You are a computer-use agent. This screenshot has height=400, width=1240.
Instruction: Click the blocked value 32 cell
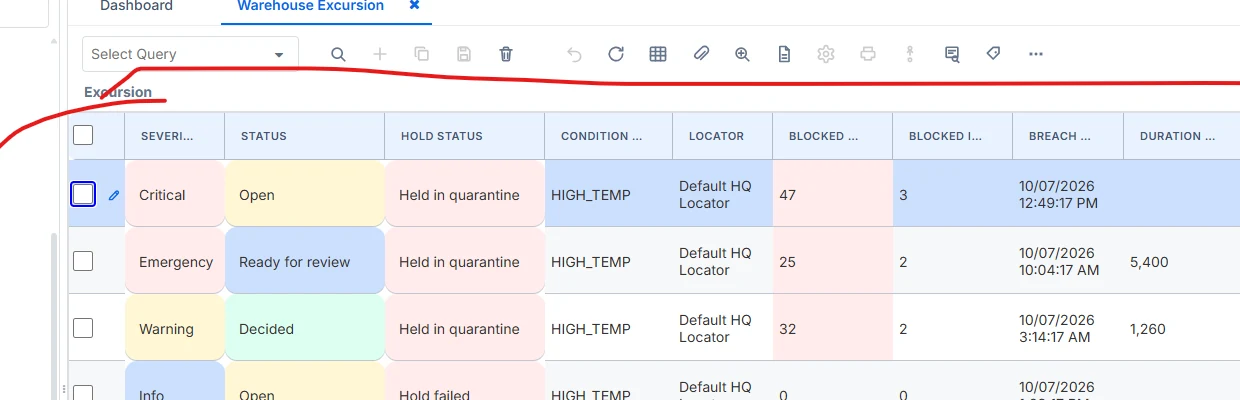point(833,327)
